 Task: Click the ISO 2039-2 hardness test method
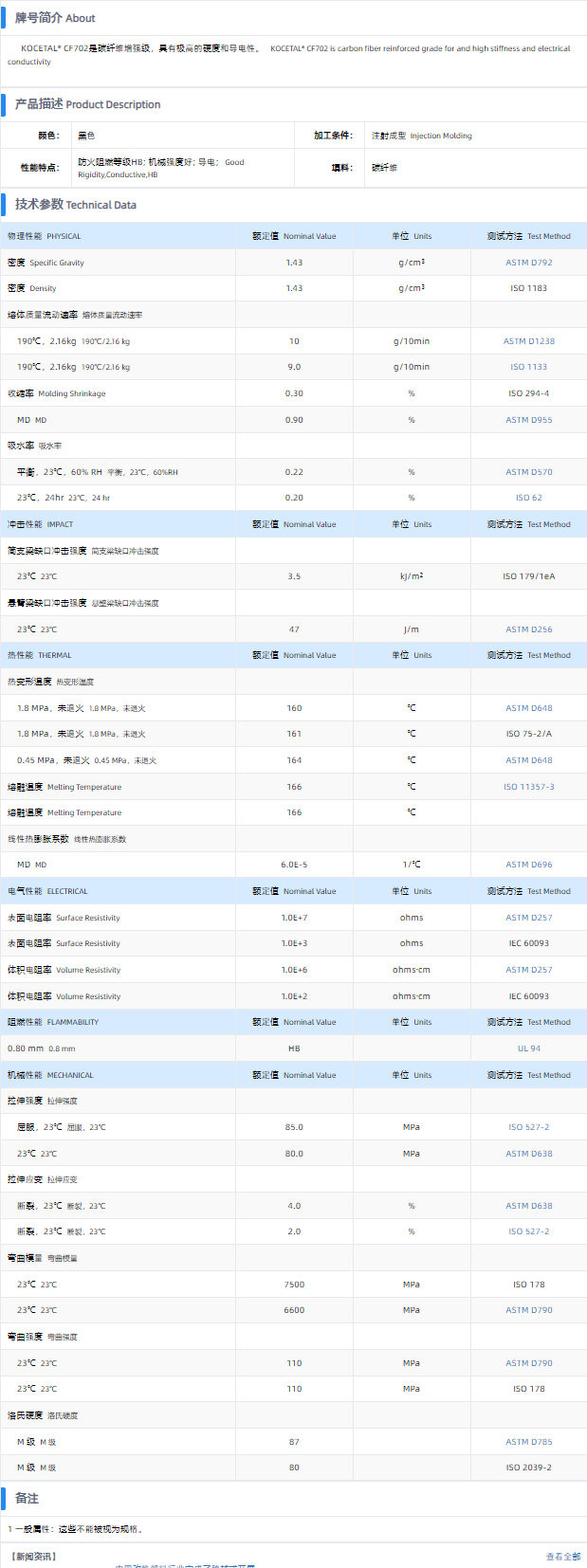coord(528,1468)
